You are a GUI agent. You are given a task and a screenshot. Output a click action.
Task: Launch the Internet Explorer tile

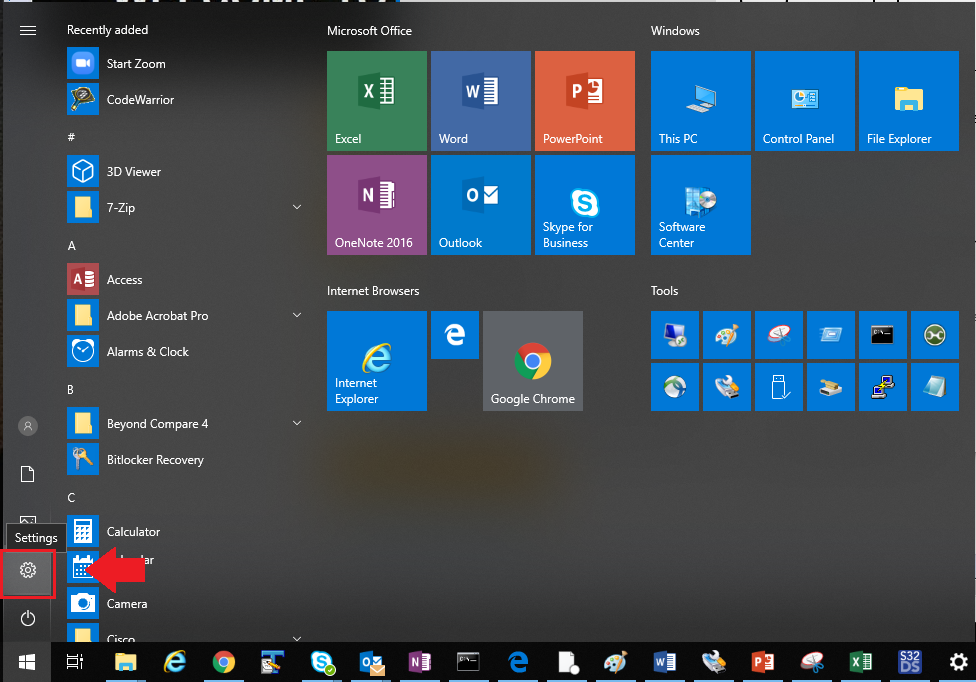tap(377, 361)
